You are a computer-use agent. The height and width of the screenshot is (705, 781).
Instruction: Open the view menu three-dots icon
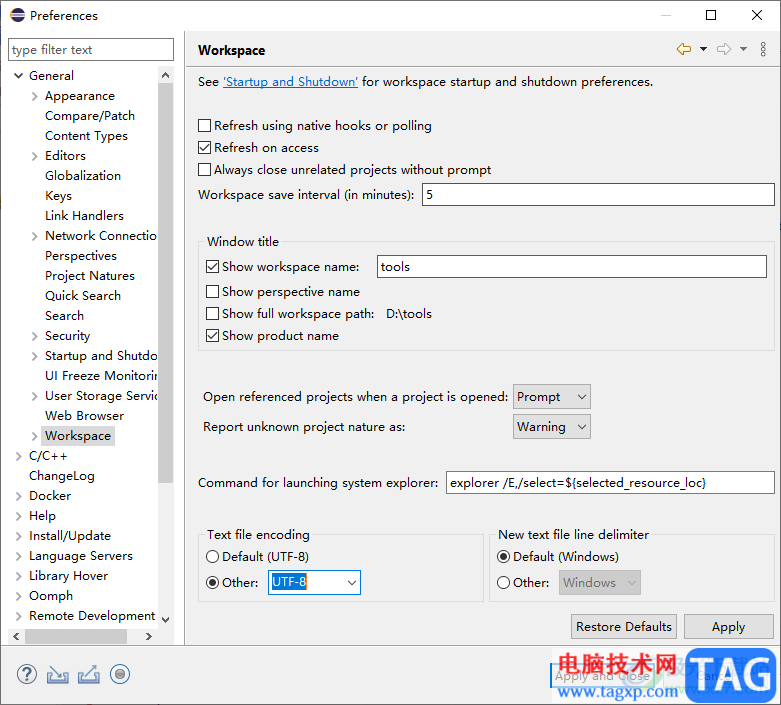[x=763, y=49]
